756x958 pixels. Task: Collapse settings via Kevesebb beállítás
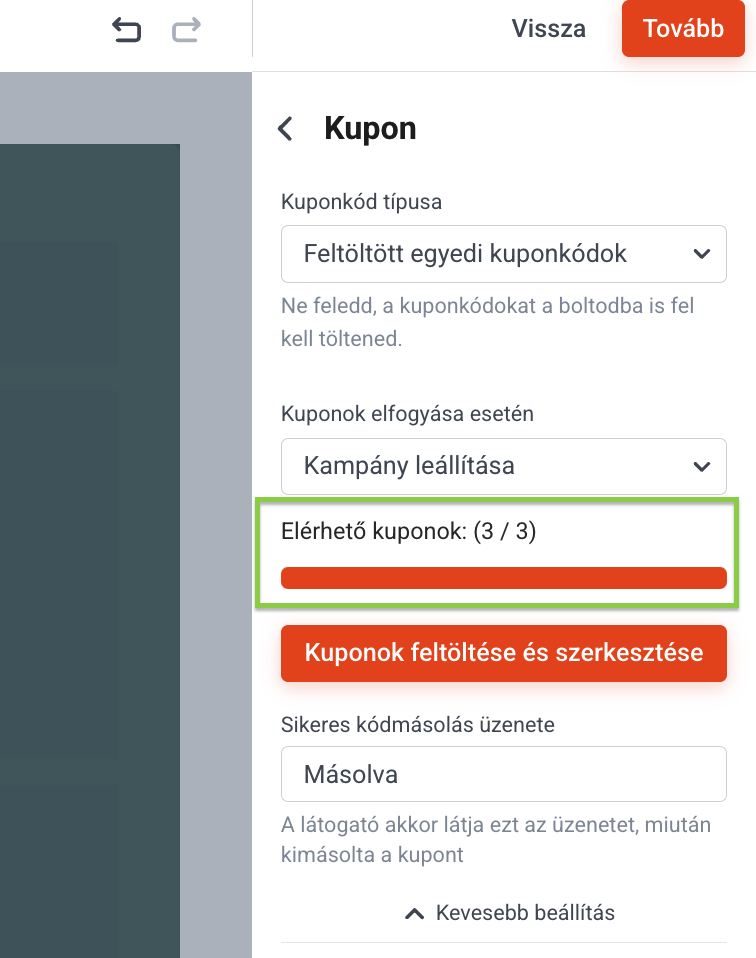tap(510, 913)
